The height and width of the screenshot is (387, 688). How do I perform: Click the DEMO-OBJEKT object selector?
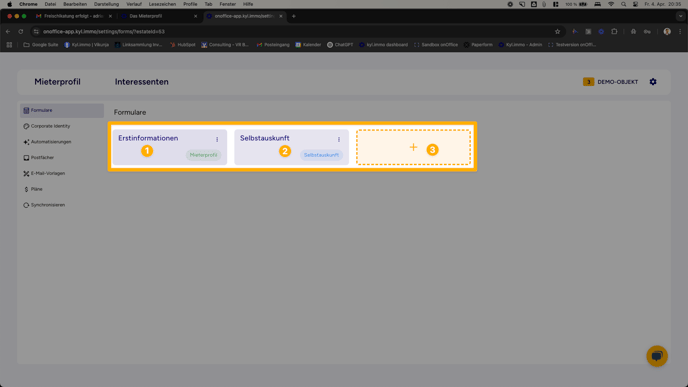point(610,82)
